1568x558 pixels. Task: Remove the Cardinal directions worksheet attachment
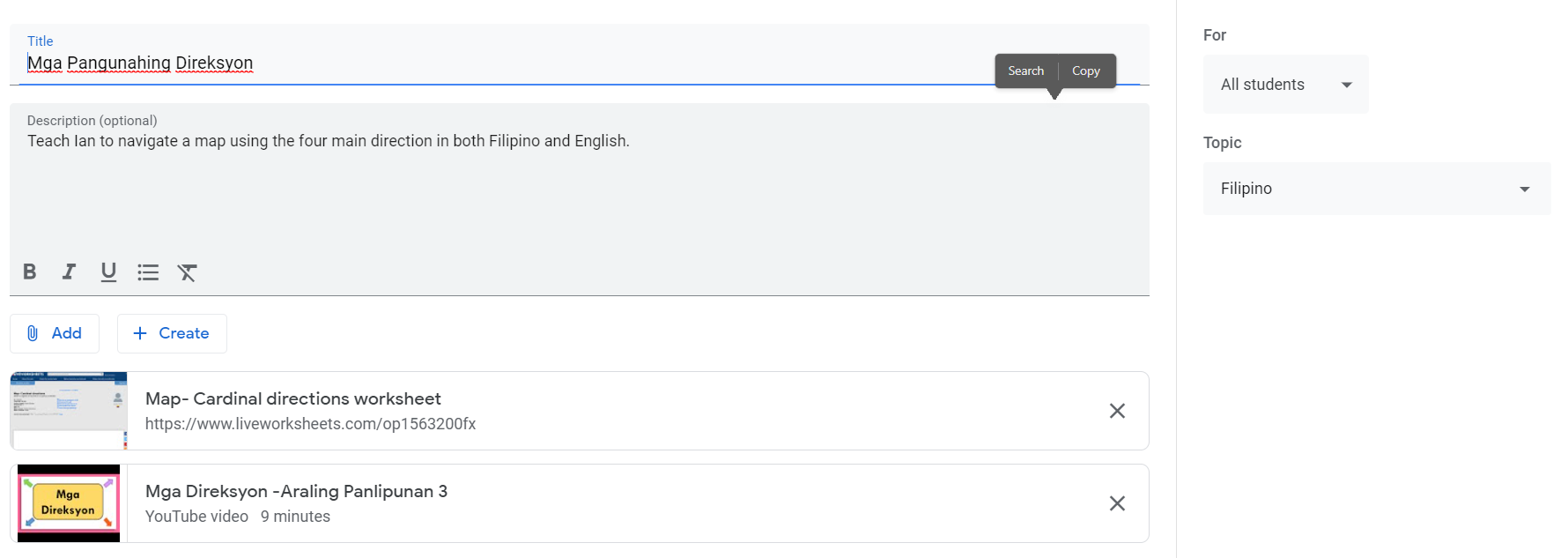click(x=1117, y=411)
